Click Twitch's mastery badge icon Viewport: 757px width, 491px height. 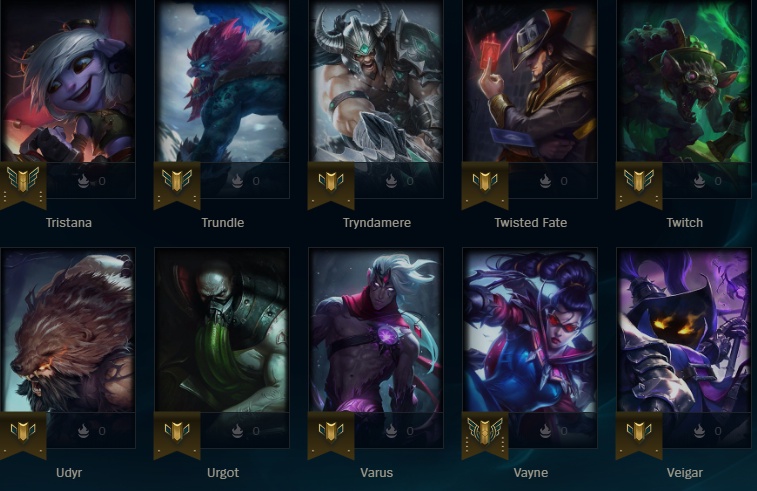pos(639,181)
